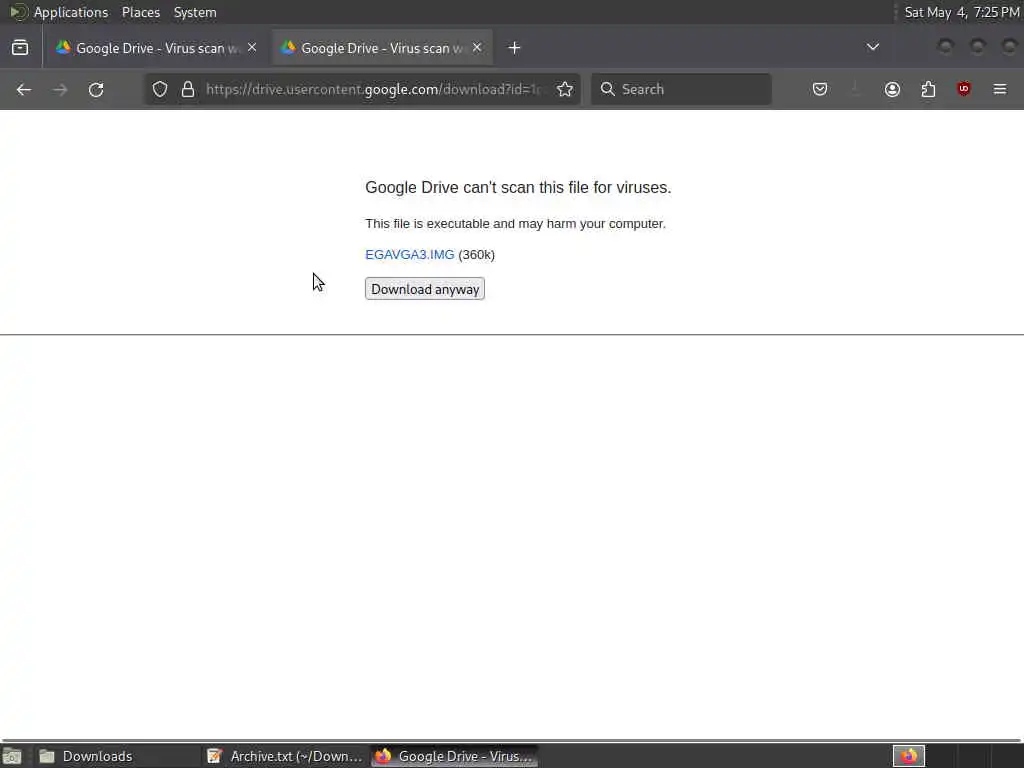Show site security padlock info
The height and width of the screenshot is (768, 1024).
tap(188, 89)
